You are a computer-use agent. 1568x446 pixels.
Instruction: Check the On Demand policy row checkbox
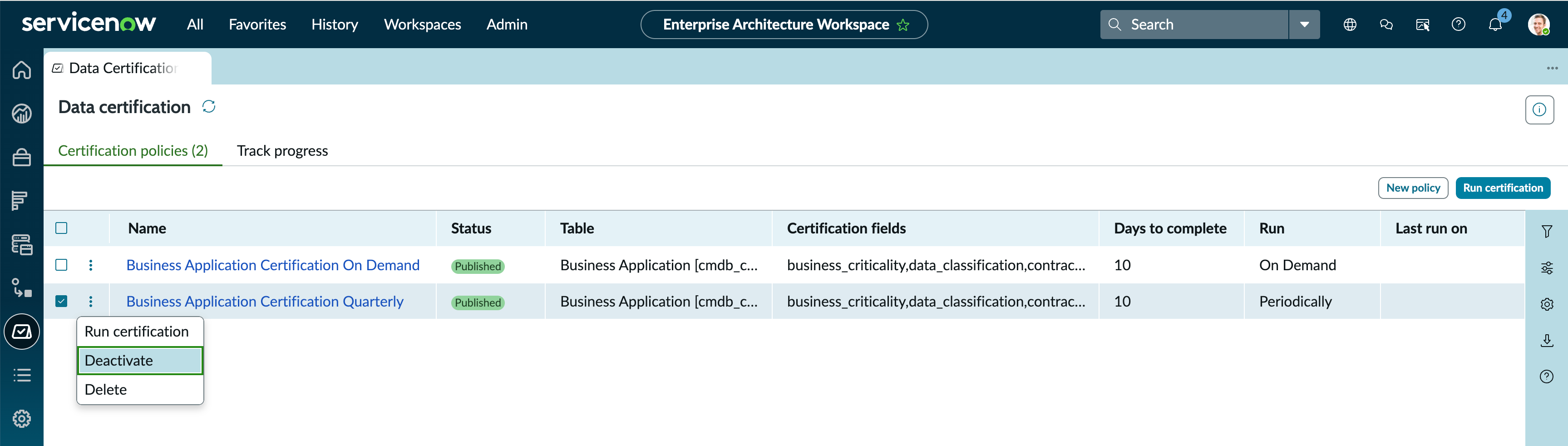pyautogui.click(x=61, y=264)
